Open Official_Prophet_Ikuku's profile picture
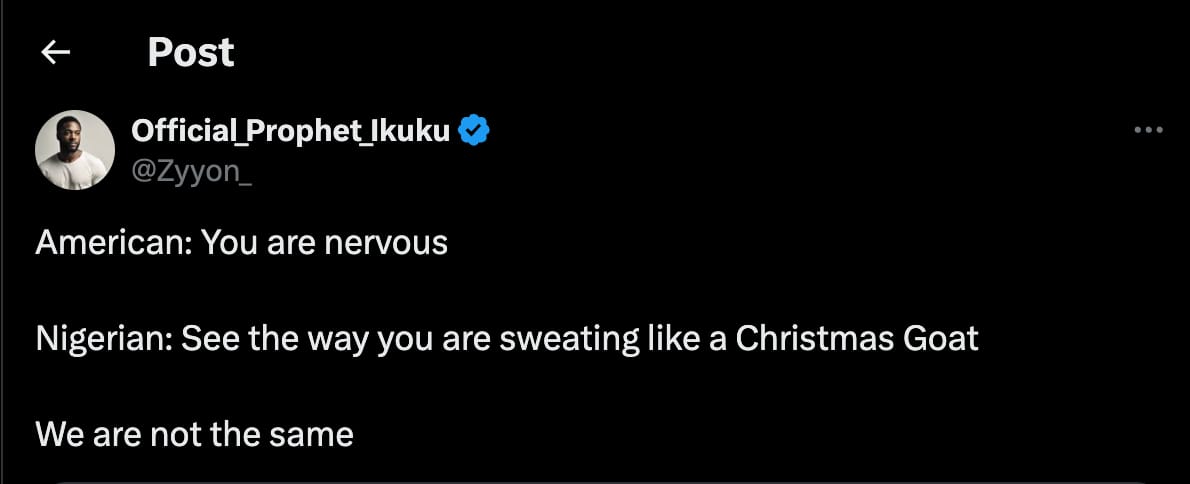 pos(74,150)
